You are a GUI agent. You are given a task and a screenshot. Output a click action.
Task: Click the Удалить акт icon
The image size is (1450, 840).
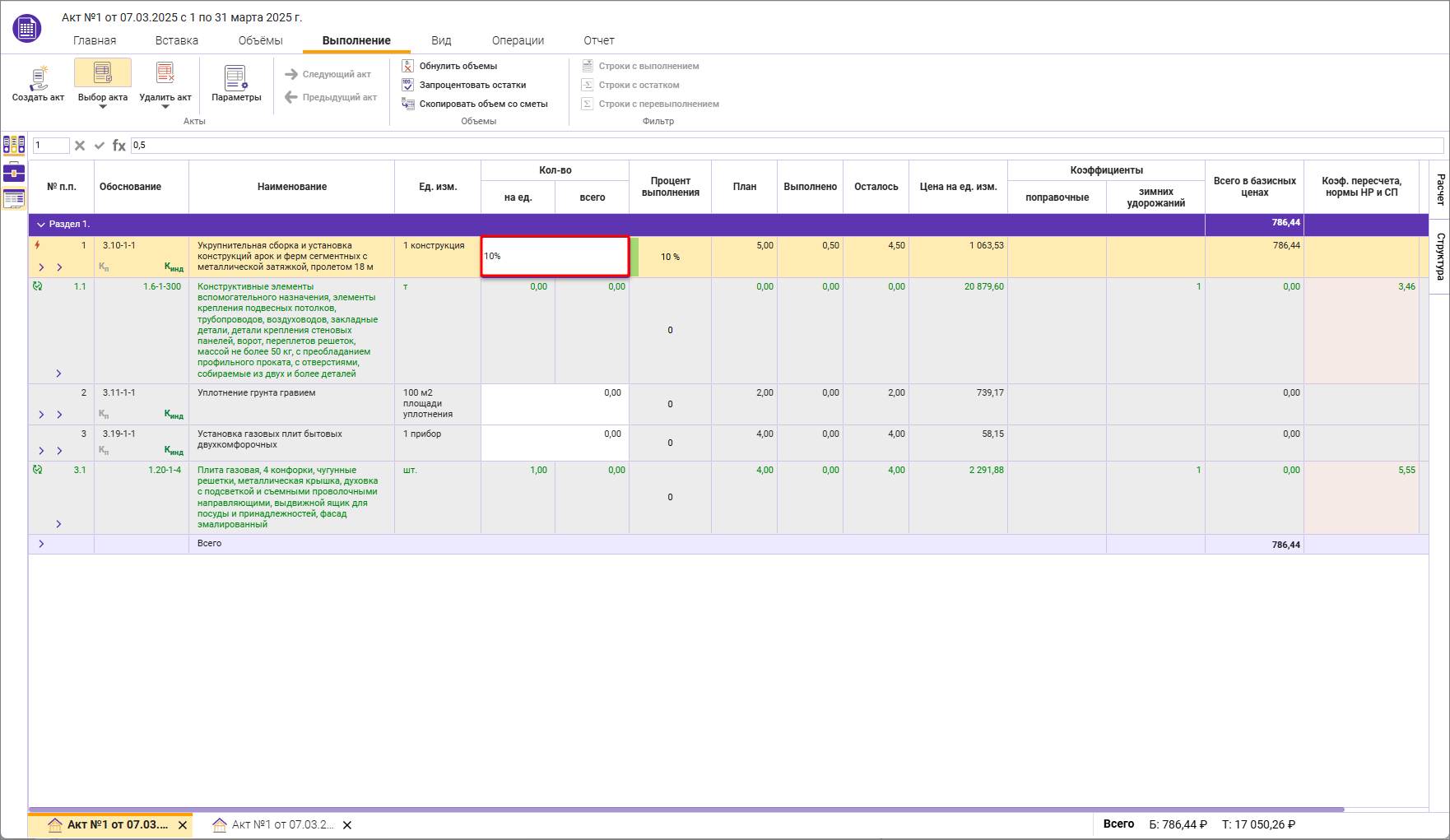pos(165,74)
